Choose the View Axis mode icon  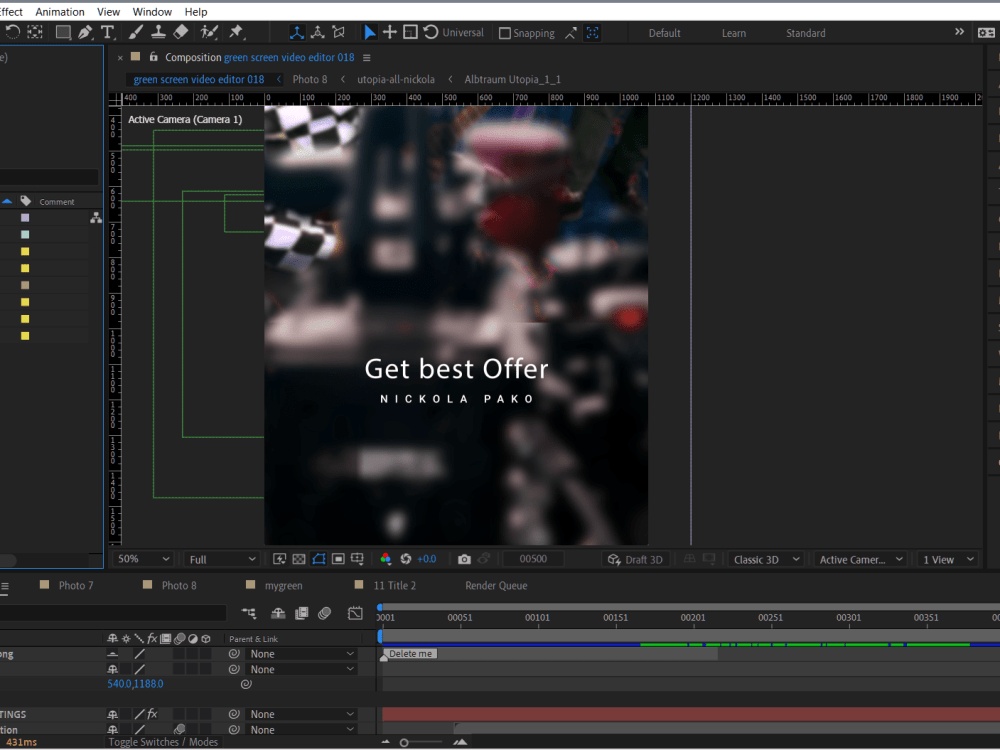pos(339,33)
